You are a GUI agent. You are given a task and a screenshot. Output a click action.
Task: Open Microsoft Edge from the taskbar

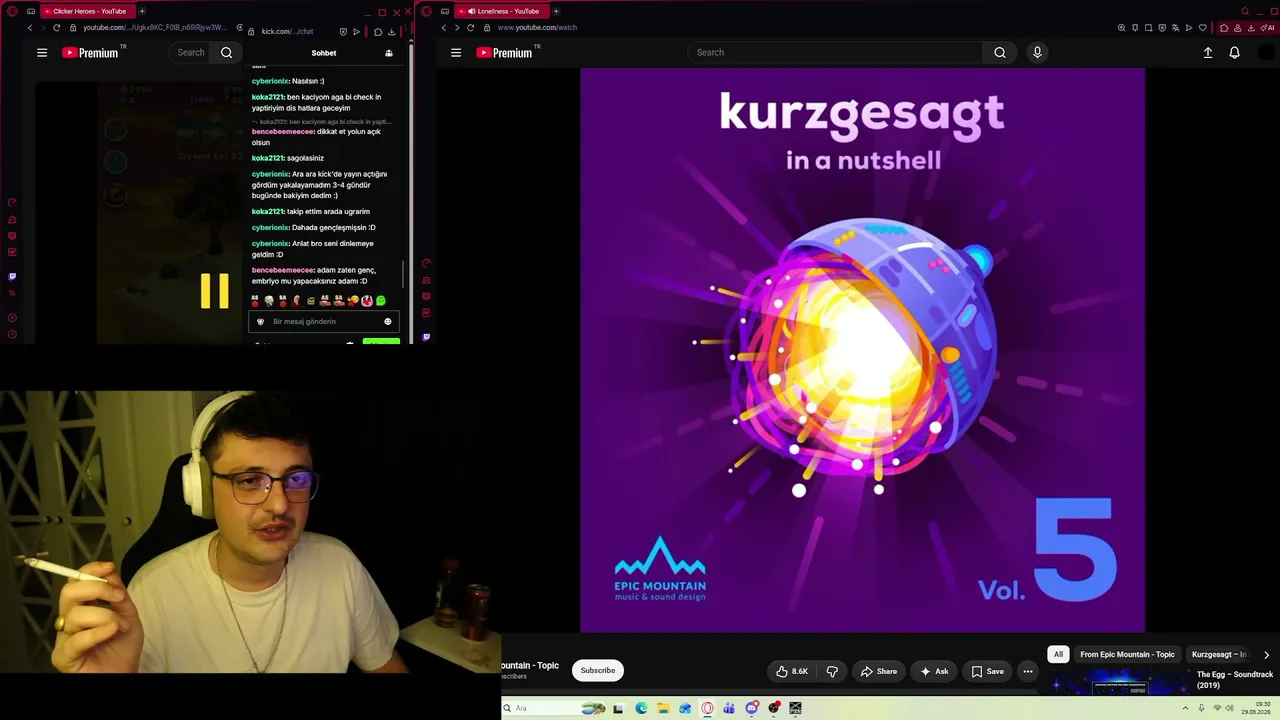[641, 708]
